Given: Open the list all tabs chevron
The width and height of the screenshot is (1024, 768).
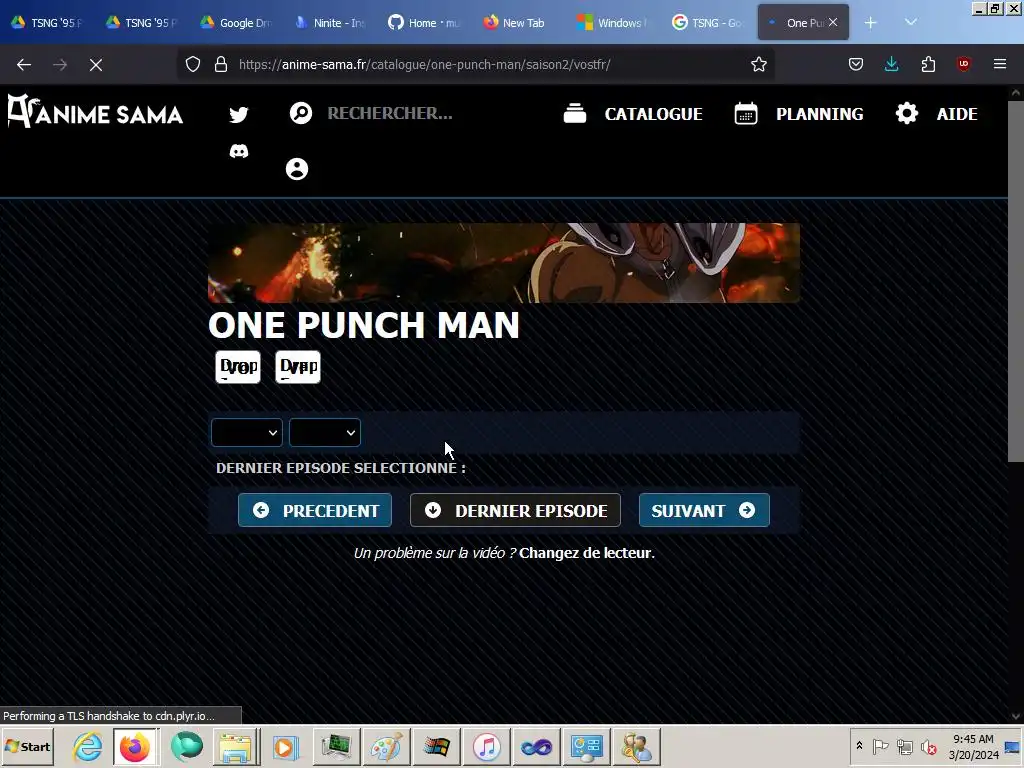Looking at the screenshot, I should tap(911, 23).
